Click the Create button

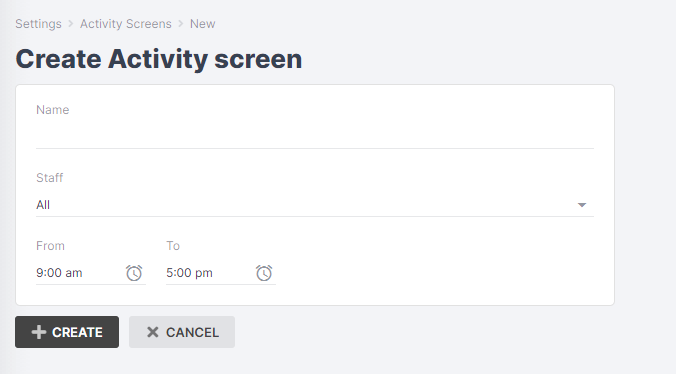point(67,332)
